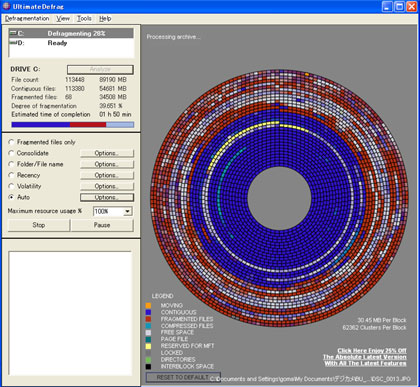The width and height of the screenshot is (420, 387).
Task: Choose the Consolidate defrag method
Action: coord(11,153)
